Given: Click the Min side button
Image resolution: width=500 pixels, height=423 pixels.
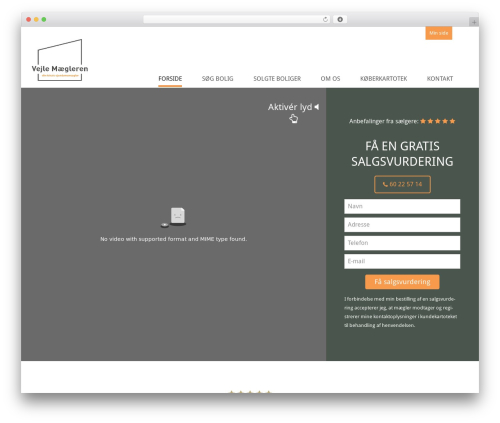Looking at the screenshot, I should [x=439, y=33].
